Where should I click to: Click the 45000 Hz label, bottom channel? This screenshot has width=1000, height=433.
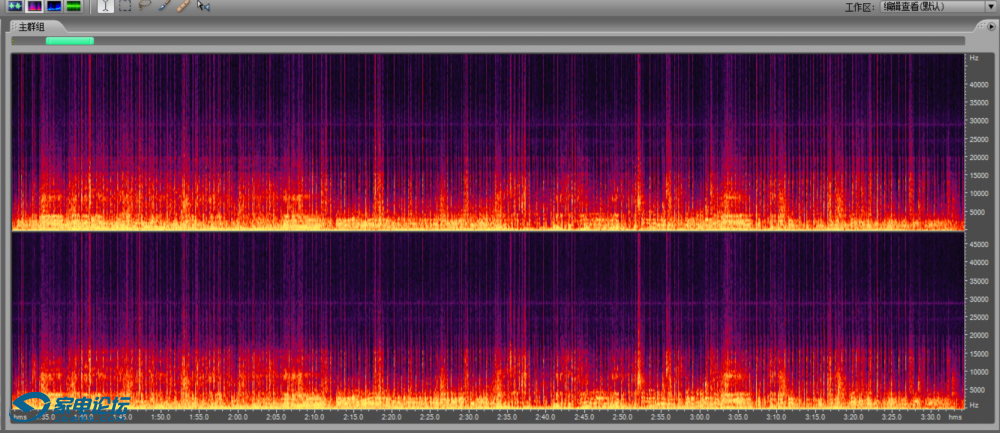click(x=978, y=244)
